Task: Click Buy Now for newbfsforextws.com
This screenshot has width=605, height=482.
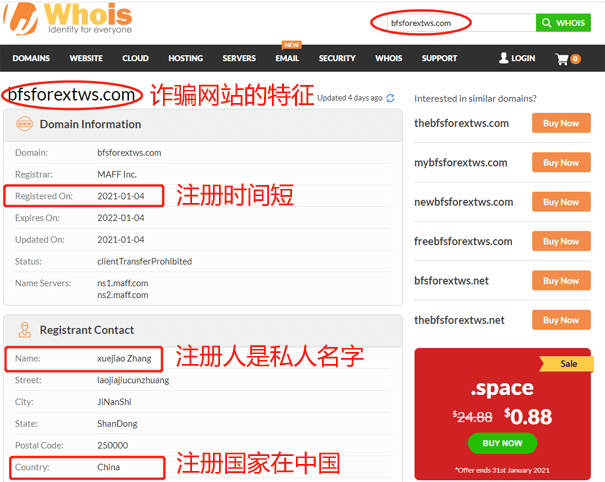Action: [561, 202]
